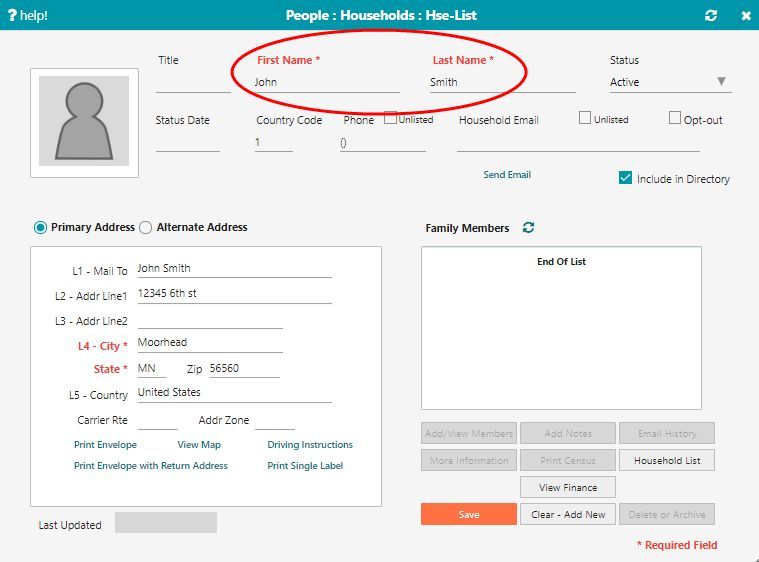Save the household record
This screenshot has width=759, height=562.
[469, 515]
